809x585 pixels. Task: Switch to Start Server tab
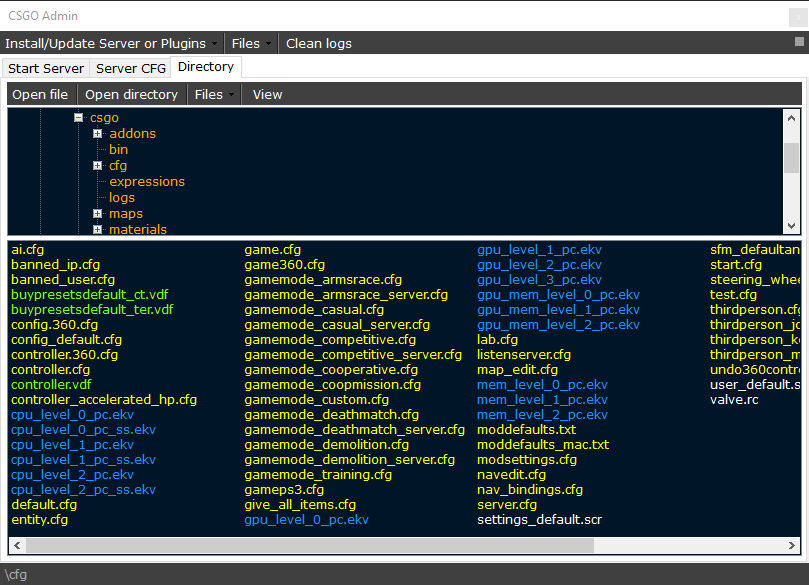pos(45,68)
